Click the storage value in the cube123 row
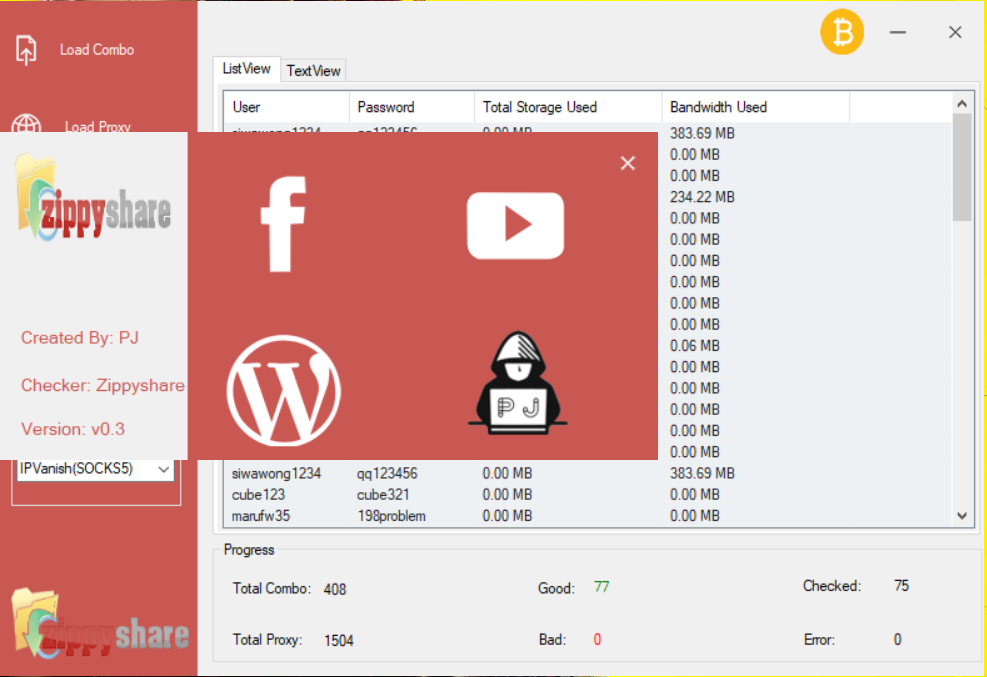Screen dimensions: 987x677 tap(507, 495)
